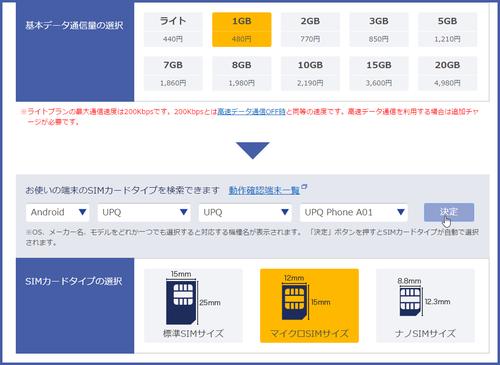Screen dimensions: 500x365
Task: Choose the 2GB 770円 plan
Action: [x=310, y=30]
